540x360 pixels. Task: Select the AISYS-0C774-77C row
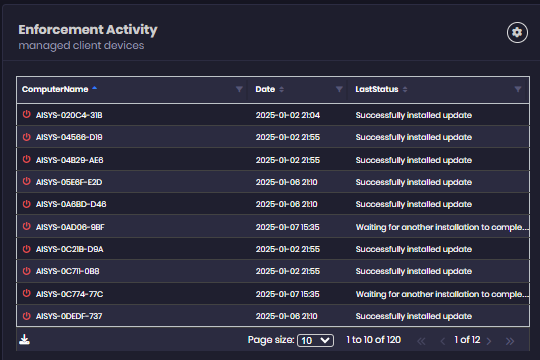pyautogui.click(x=273, y=294)
